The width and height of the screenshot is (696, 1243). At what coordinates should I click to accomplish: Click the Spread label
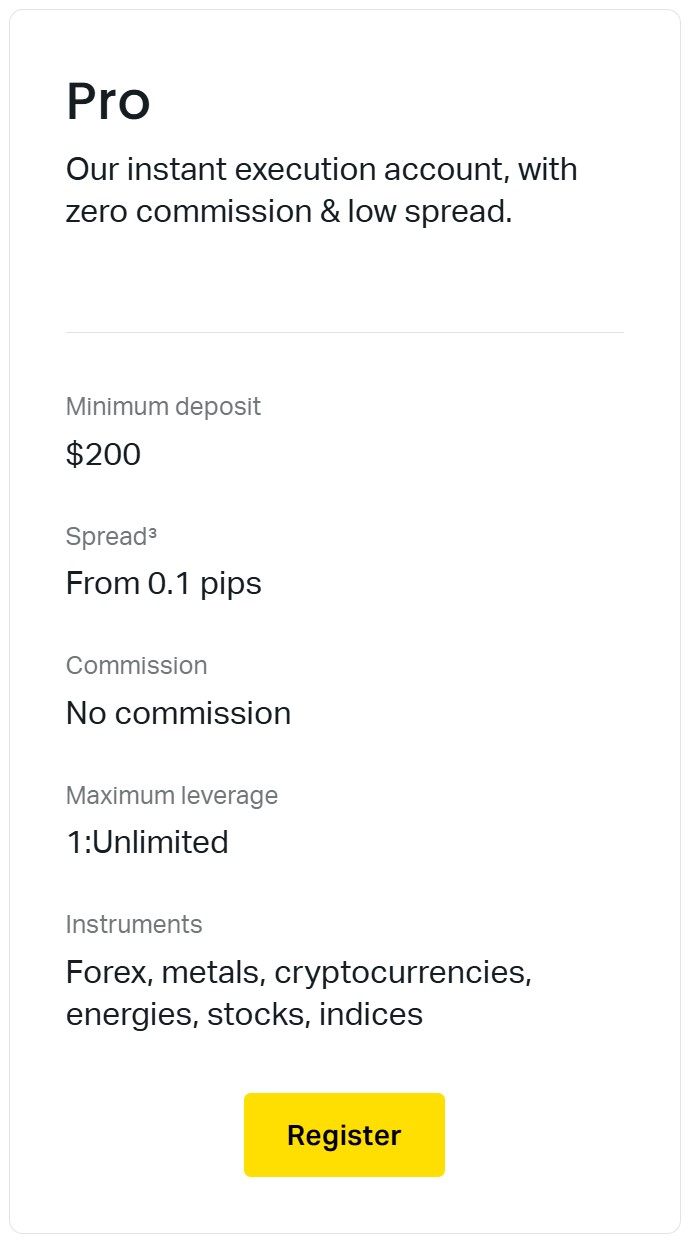pyautogui.click(x=106, y=537)
